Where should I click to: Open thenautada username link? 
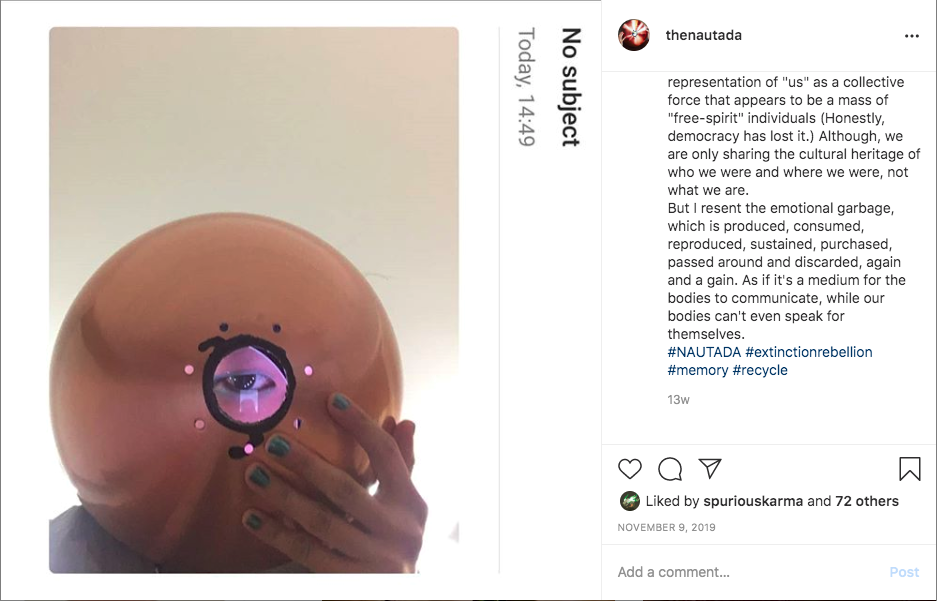click(703, 35)
